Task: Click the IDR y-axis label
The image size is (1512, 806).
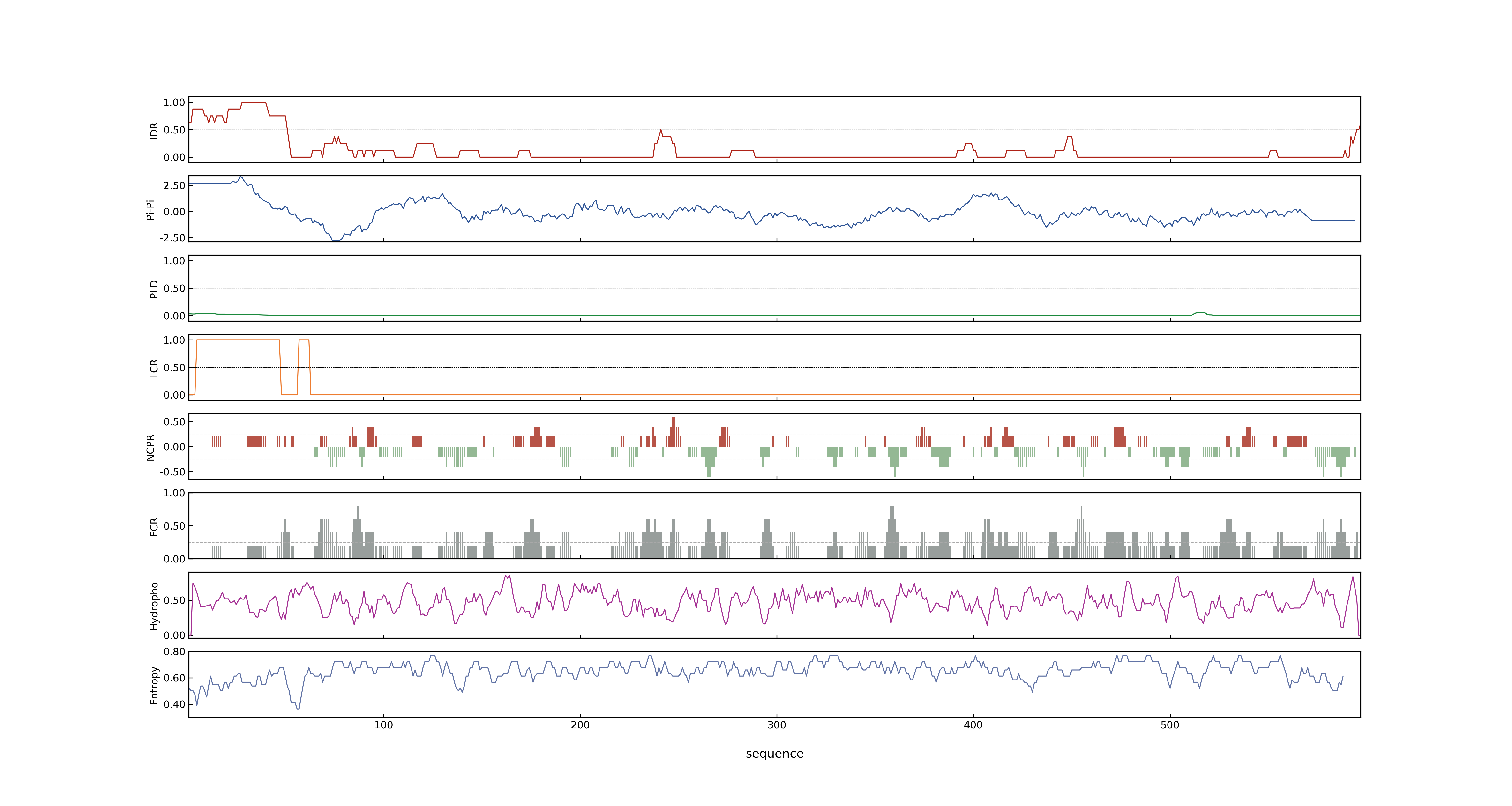Action: click(x=154, y=130)
